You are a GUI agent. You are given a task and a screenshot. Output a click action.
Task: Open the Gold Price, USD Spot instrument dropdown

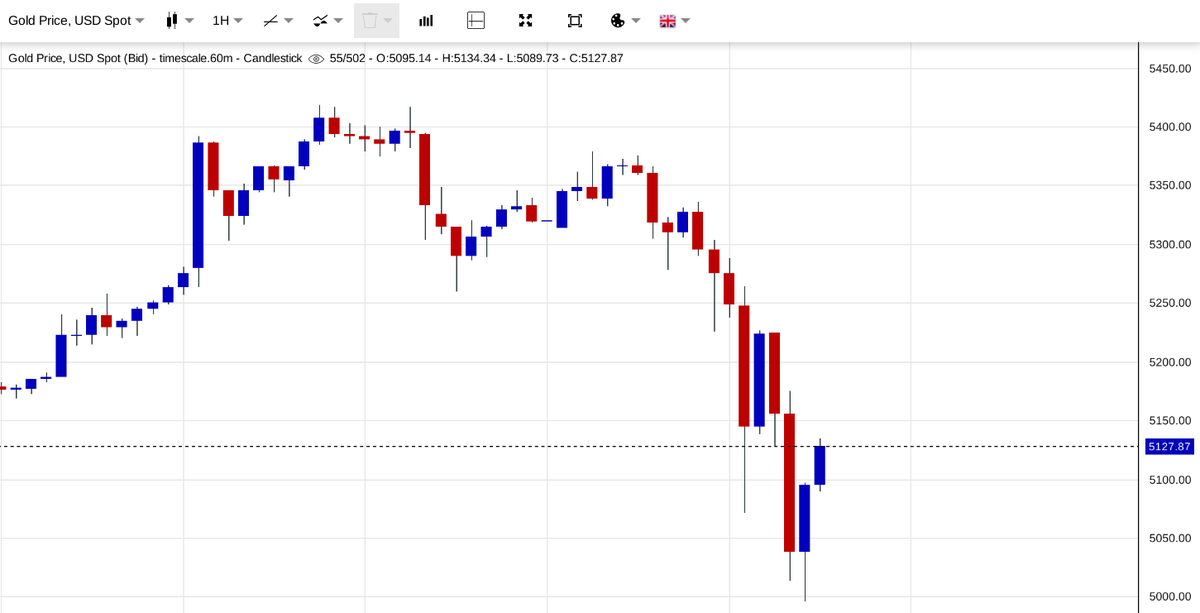[76, 20]
